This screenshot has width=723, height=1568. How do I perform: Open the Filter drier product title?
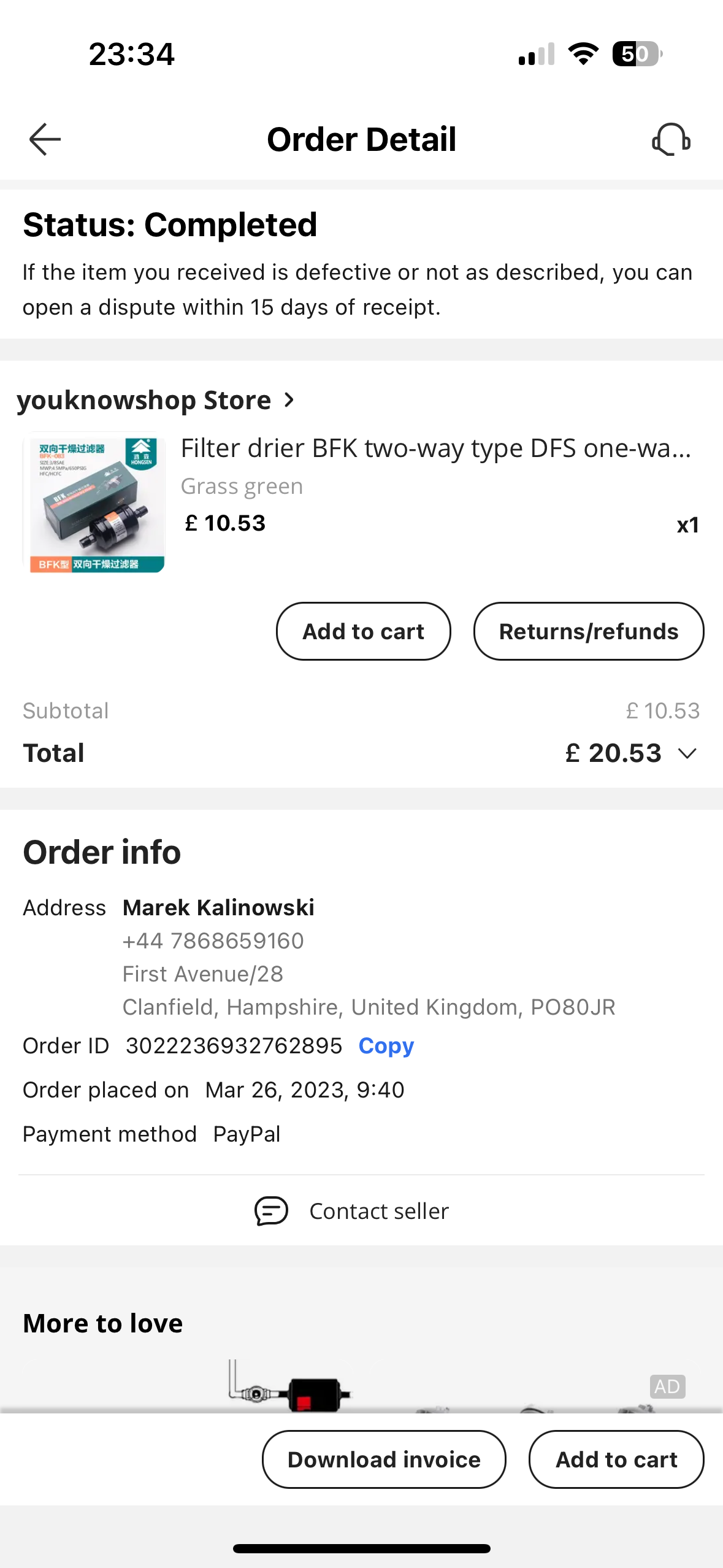tap(435, 448)
